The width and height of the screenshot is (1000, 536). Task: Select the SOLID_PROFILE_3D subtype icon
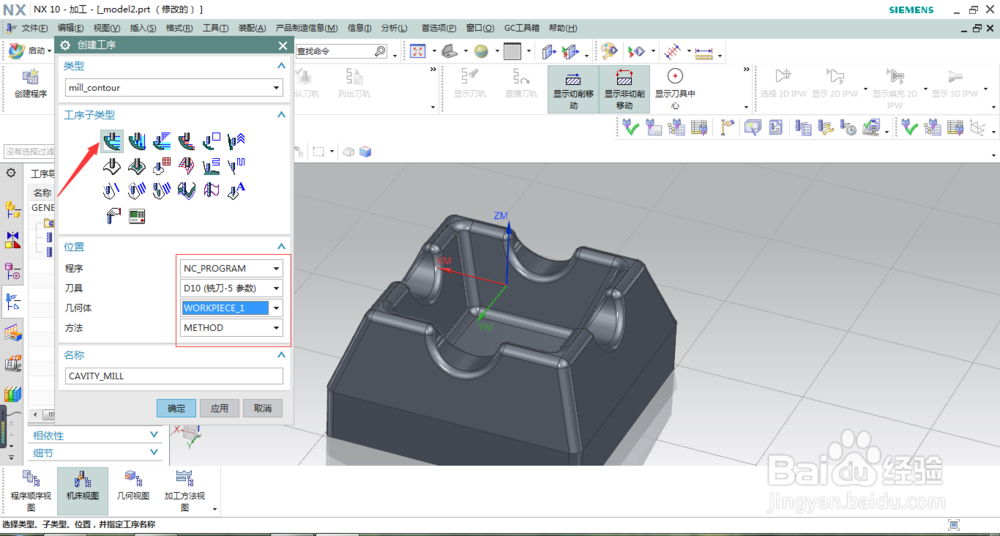pos(187,190)
